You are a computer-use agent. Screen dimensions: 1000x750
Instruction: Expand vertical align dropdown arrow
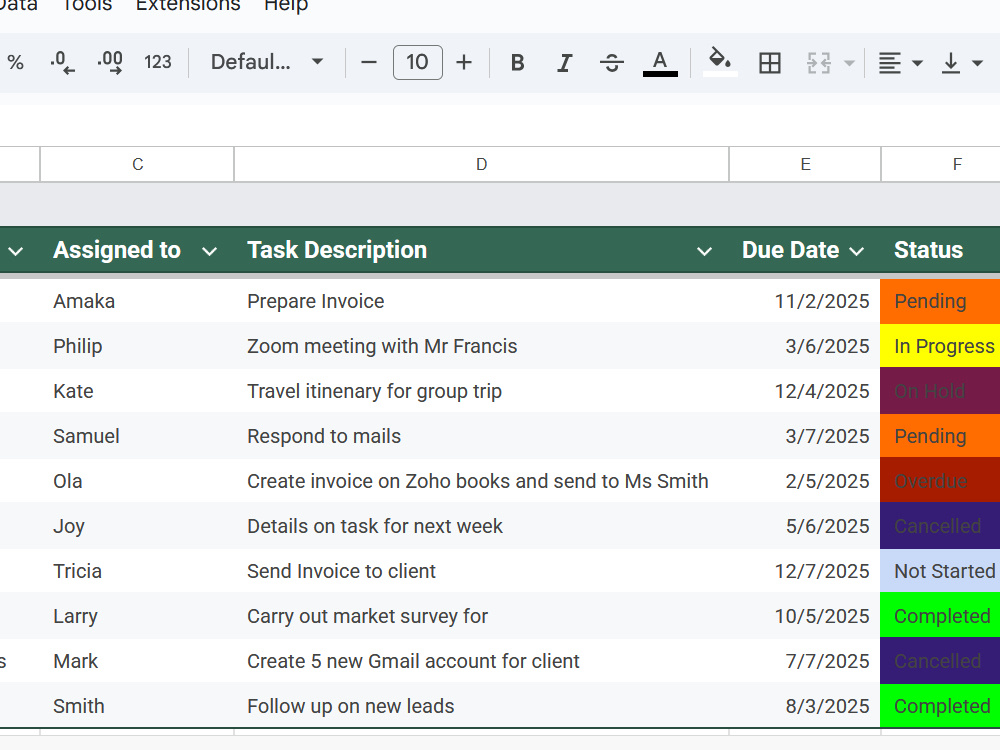coord(977,63)
